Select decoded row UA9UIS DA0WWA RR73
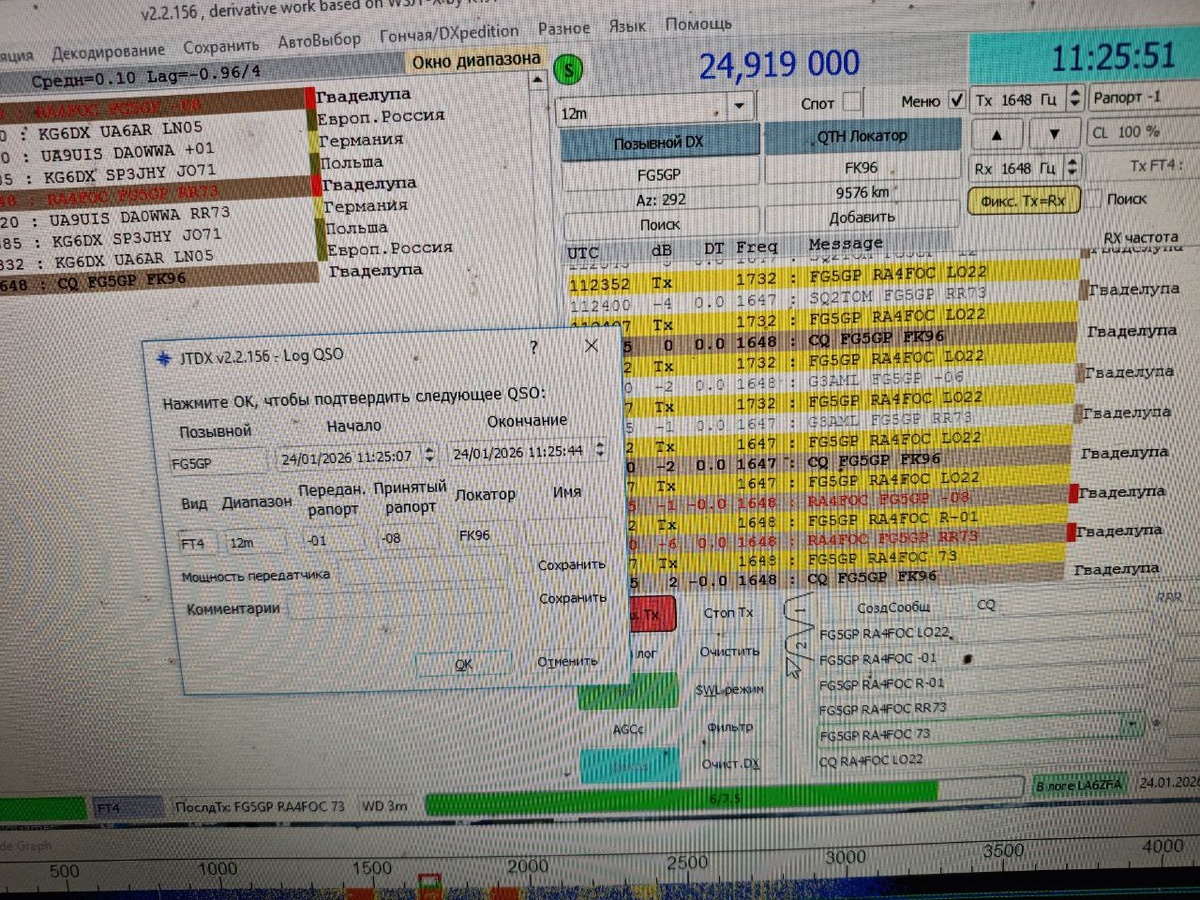Screen dimensions: 1200x900 157,214
